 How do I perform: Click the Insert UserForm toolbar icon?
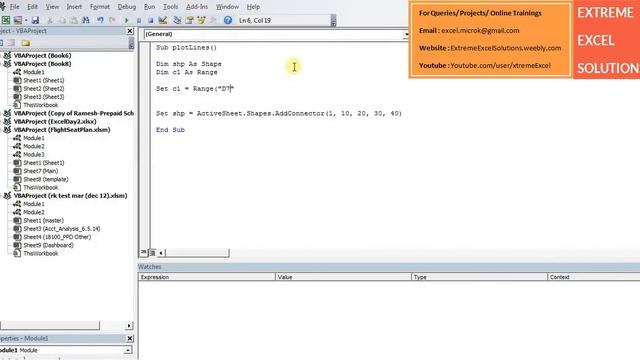pos(18,20)
